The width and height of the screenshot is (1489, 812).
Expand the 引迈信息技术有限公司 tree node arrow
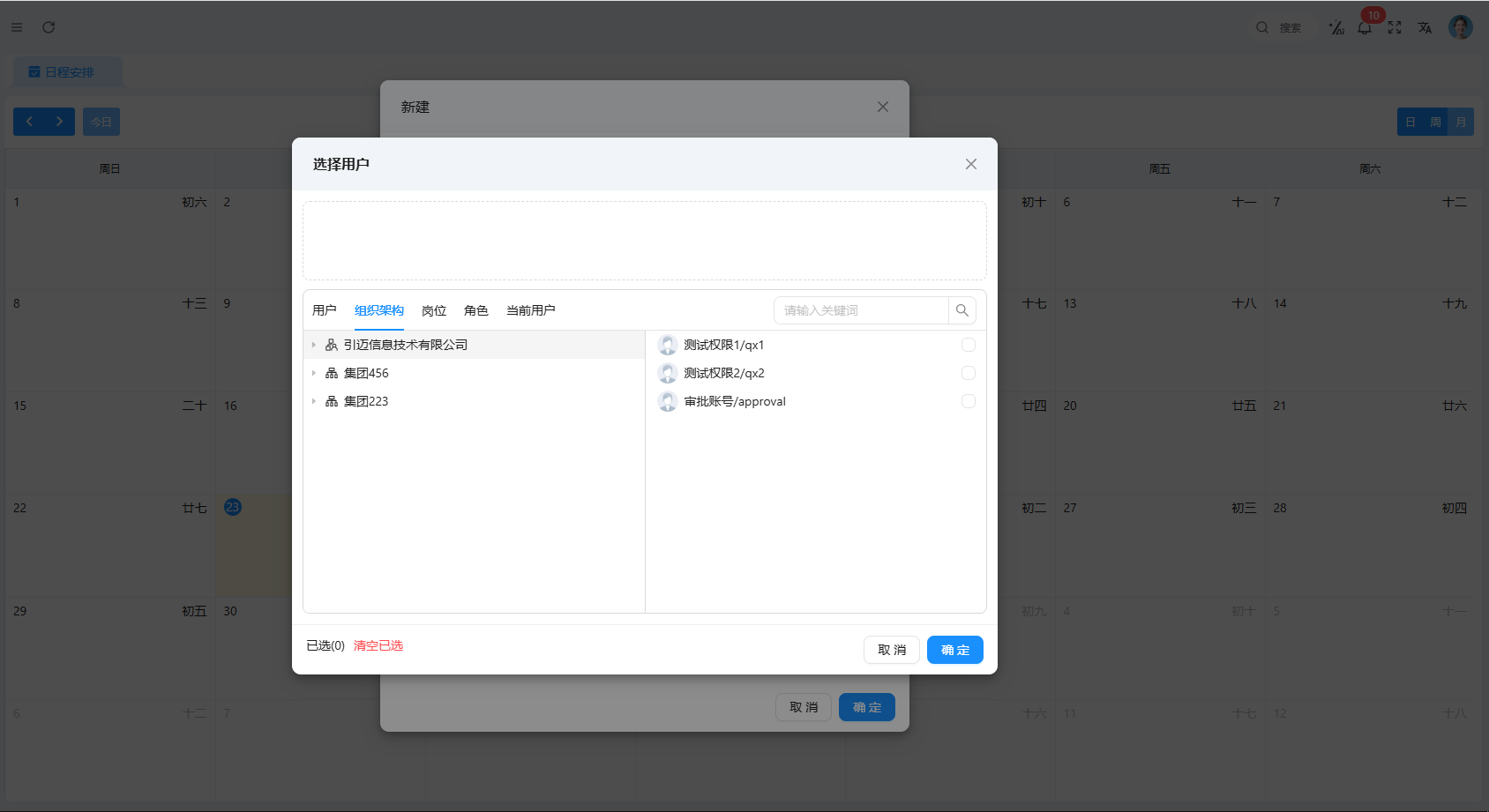click(313, 345)
